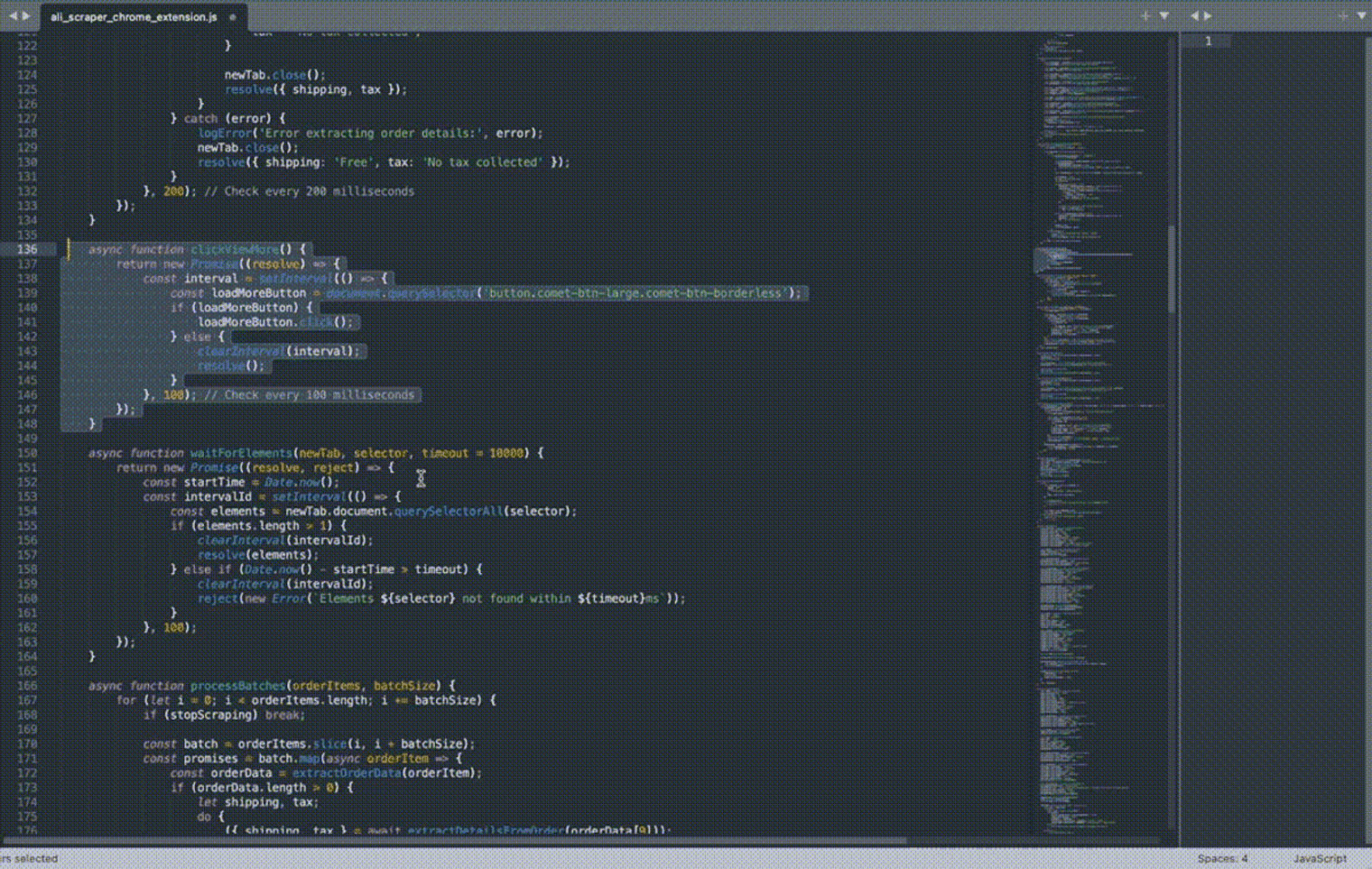Click 'resolve(elements);' on line 157
Screen dimensions: 1372x869
[x=258, y=555]
